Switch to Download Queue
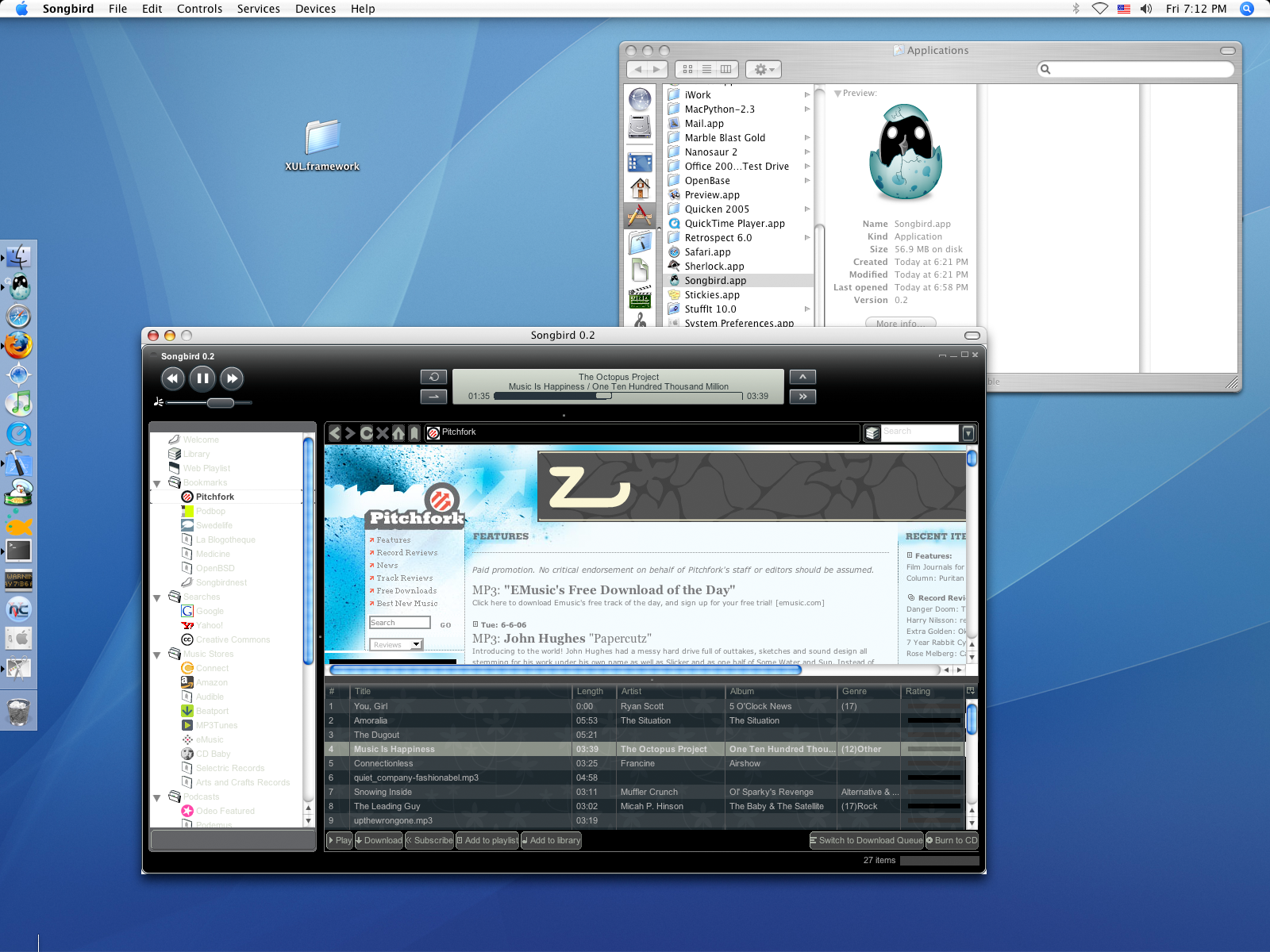 (x=866, y=840)
